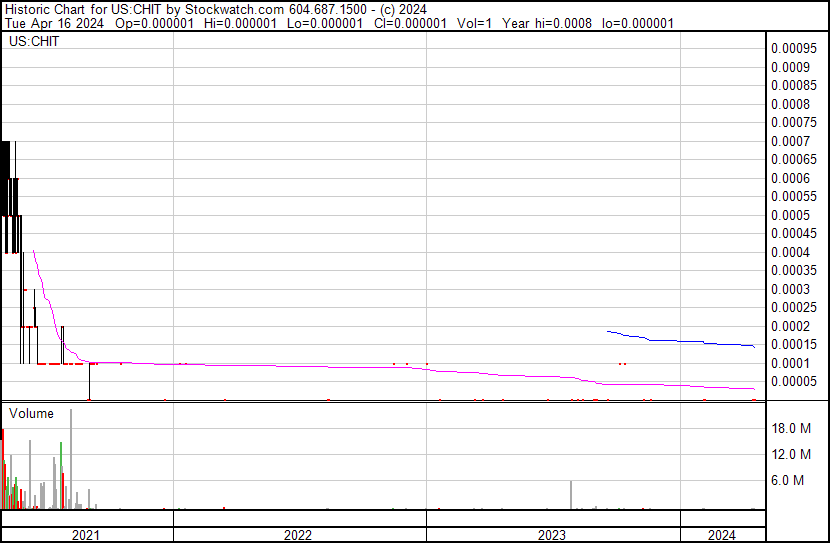Click the blue moving average line

tap(680, 341)
